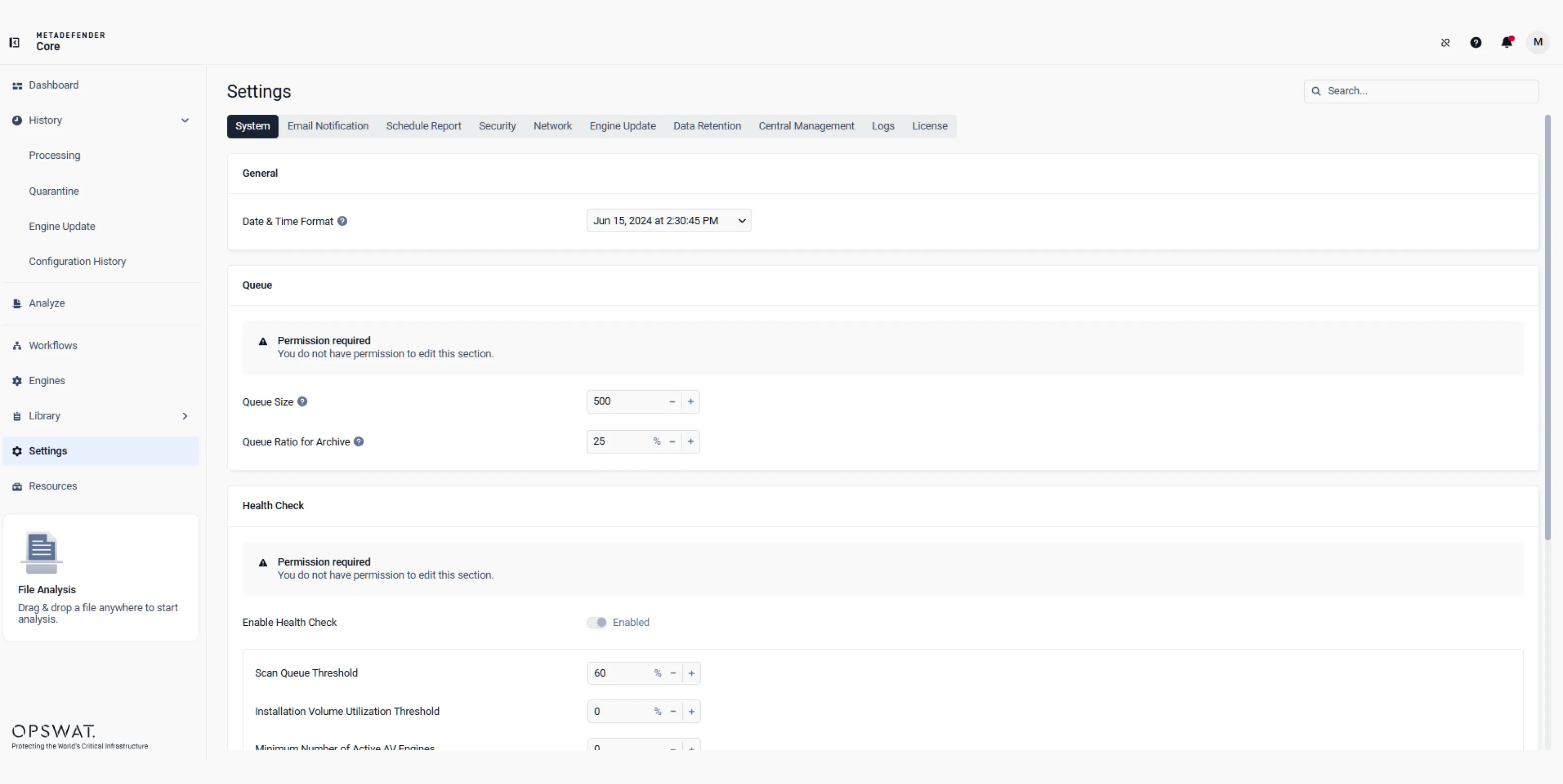Viewport: 1563px width, 784px height.
Task: Decrease Scan Queue Threshold with minus button
Action: tap(673, 673)
